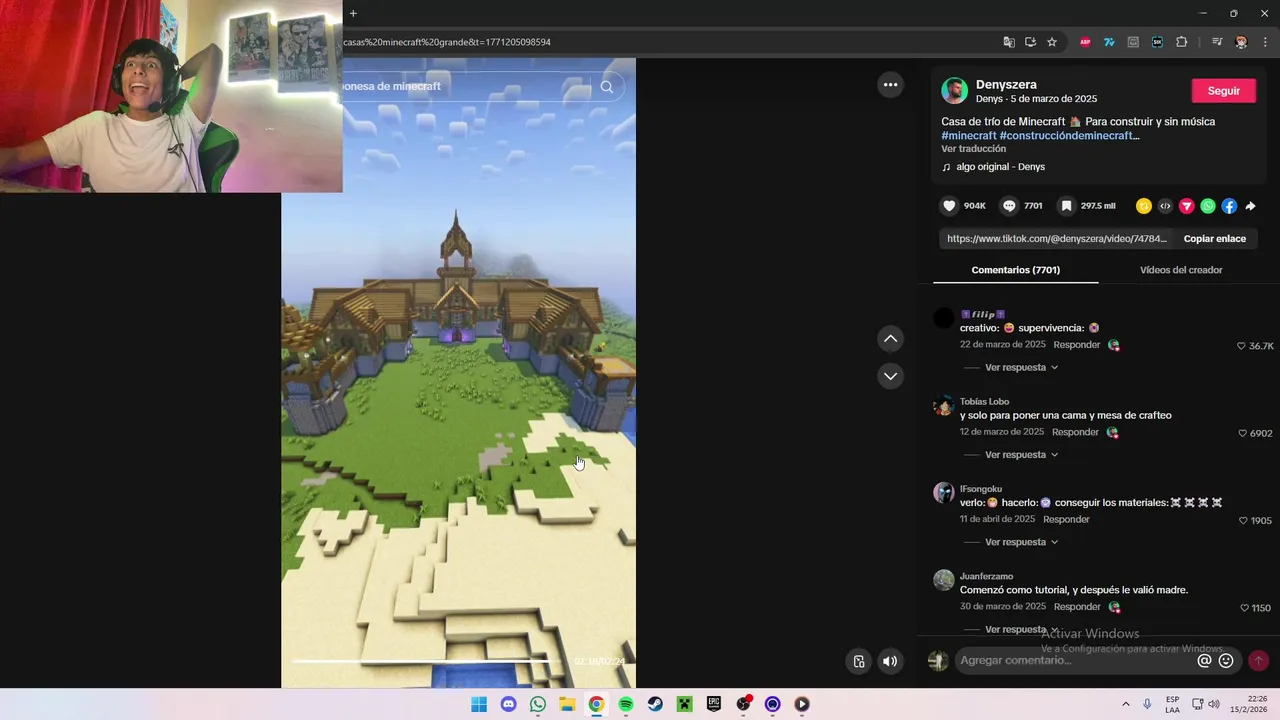
Task: Reply to IFsongoku's comment
Action: (x=1066, y=520)
